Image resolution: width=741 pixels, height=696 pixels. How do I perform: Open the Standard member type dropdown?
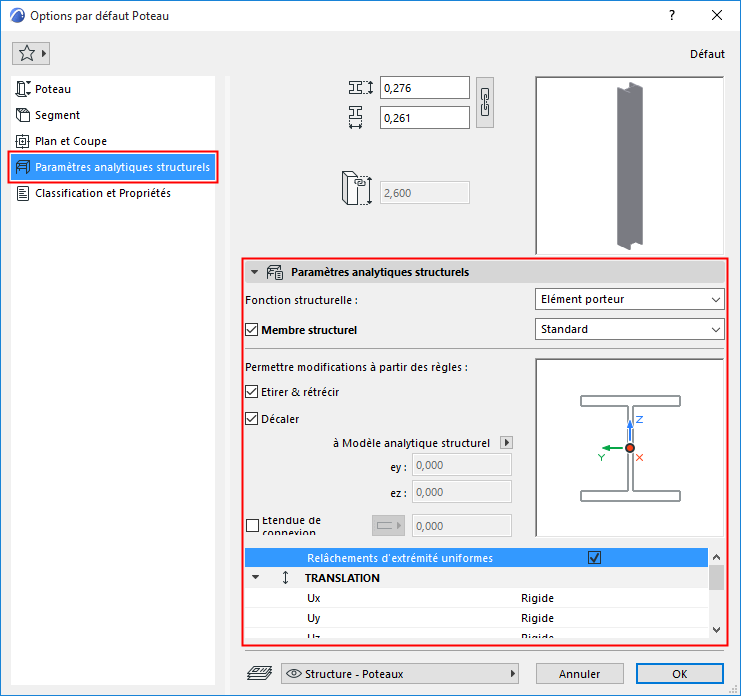pos(629,329)
